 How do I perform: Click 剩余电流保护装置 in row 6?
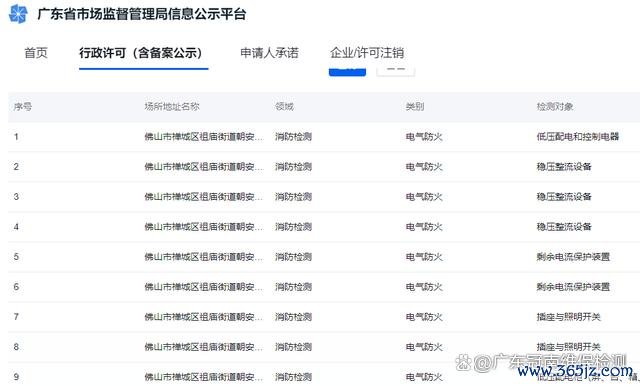tap(573, 287)
